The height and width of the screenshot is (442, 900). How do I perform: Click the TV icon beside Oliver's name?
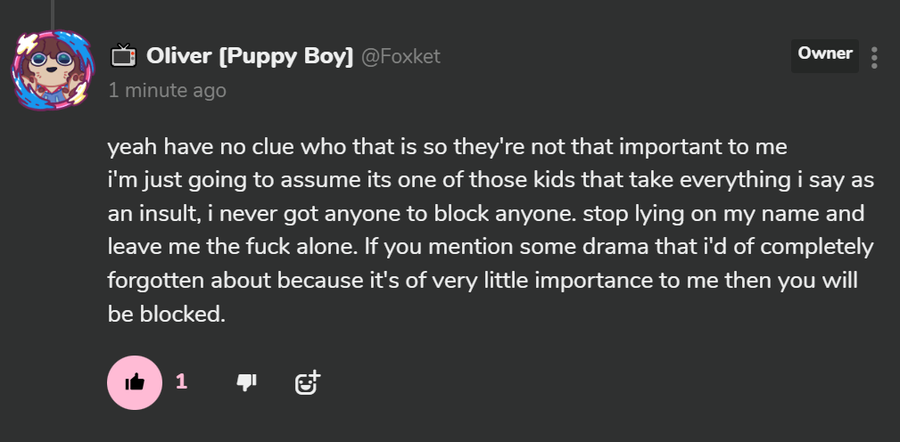(x=122, y=55)
